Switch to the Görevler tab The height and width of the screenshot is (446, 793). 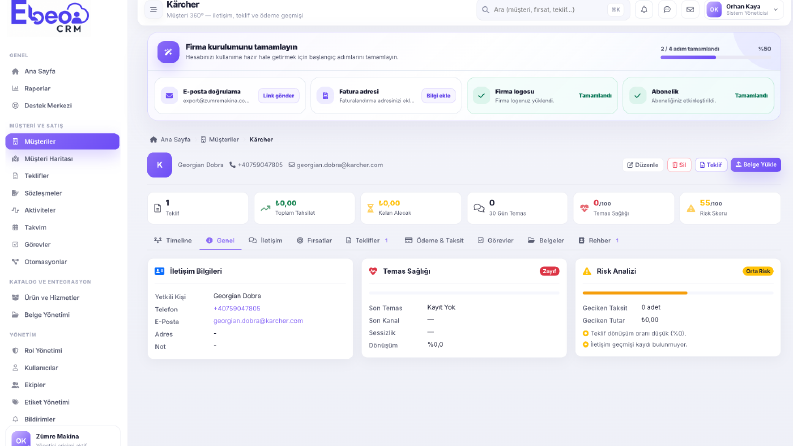click(496, 241)
